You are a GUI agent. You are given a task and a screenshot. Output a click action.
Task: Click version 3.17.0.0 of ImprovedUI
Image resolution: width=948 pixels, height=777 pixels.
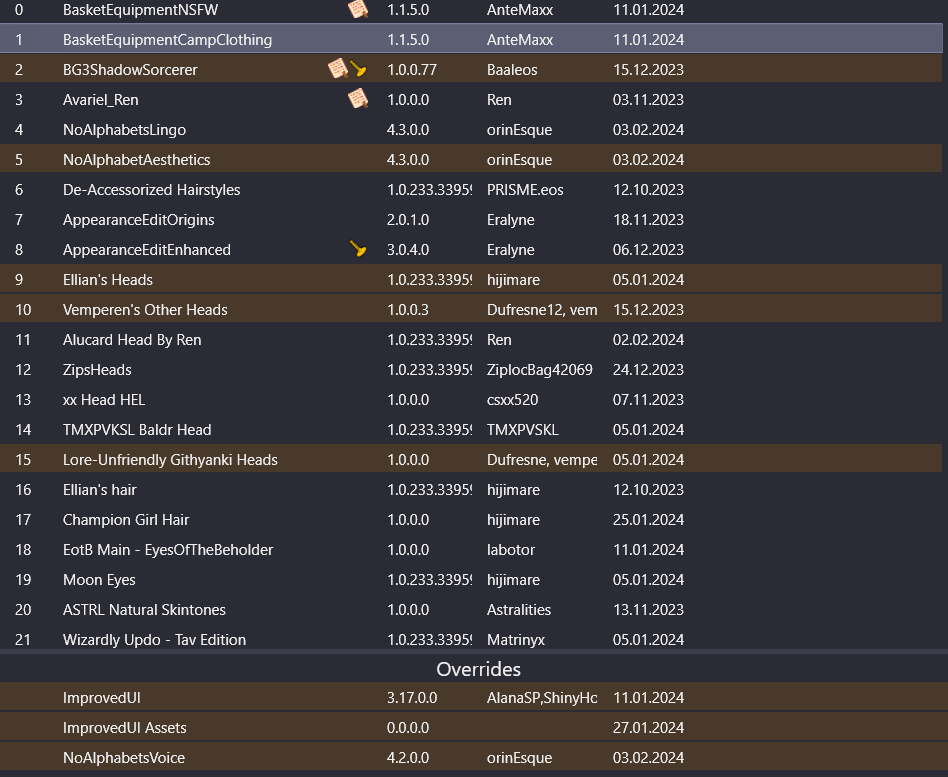click(412, 698)
